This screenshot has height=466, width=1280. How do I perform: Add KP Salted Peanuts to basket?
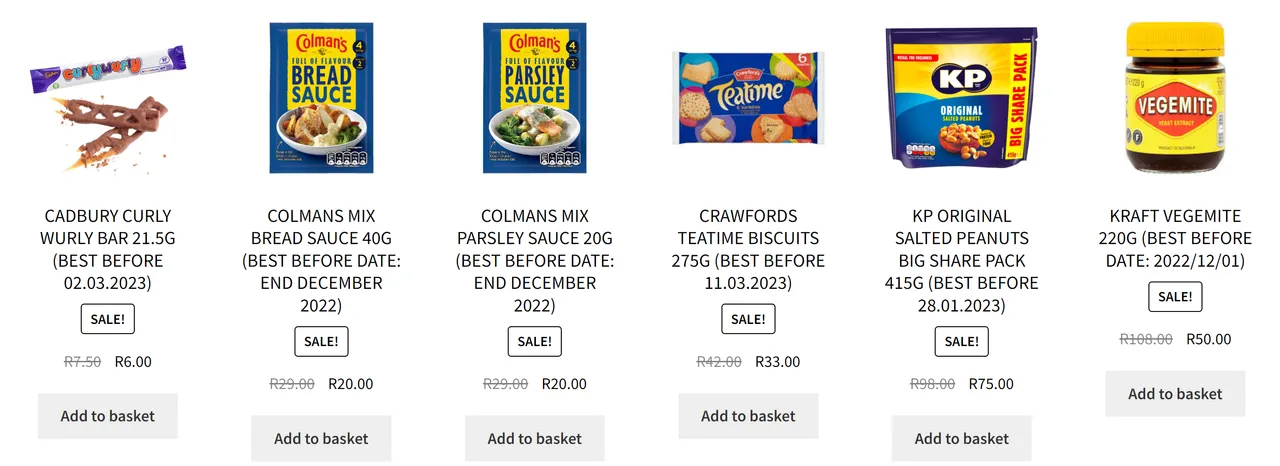point(962,438)
